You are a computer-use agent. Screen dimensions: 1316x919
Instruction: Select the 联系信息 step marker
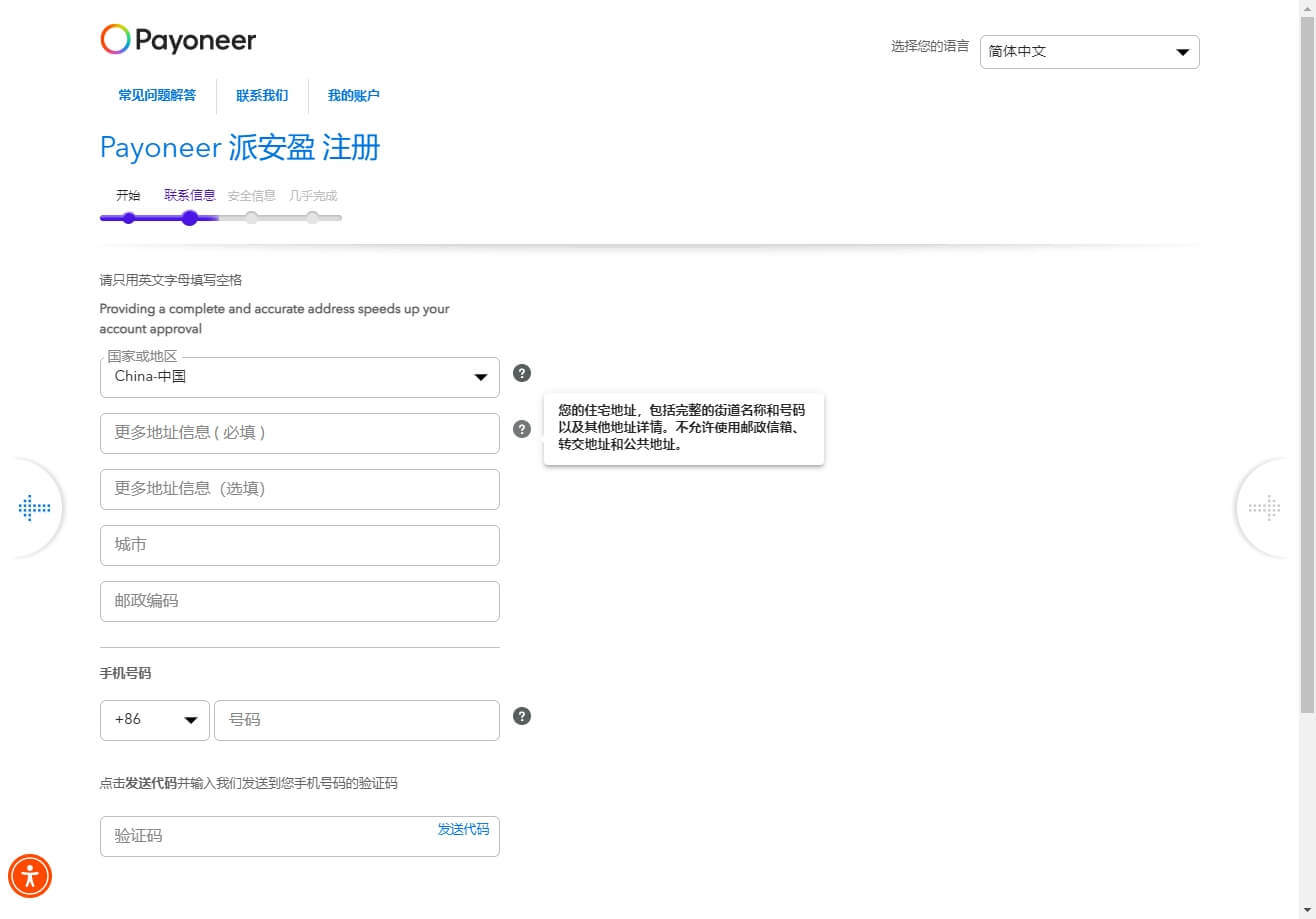click(x=190, y=217)
